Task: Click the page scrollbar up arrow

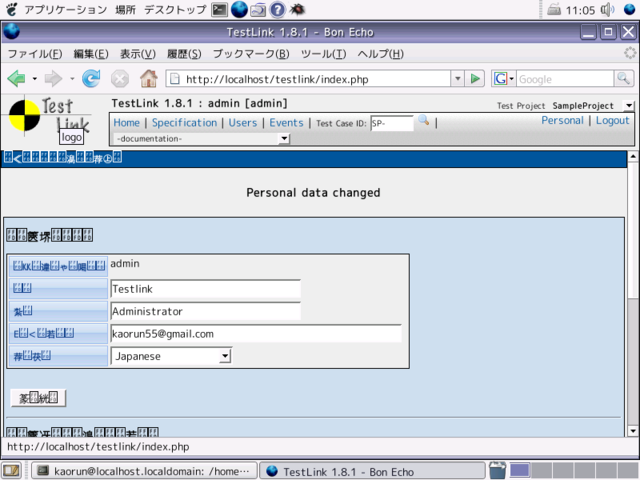Action: click(633, 157)
